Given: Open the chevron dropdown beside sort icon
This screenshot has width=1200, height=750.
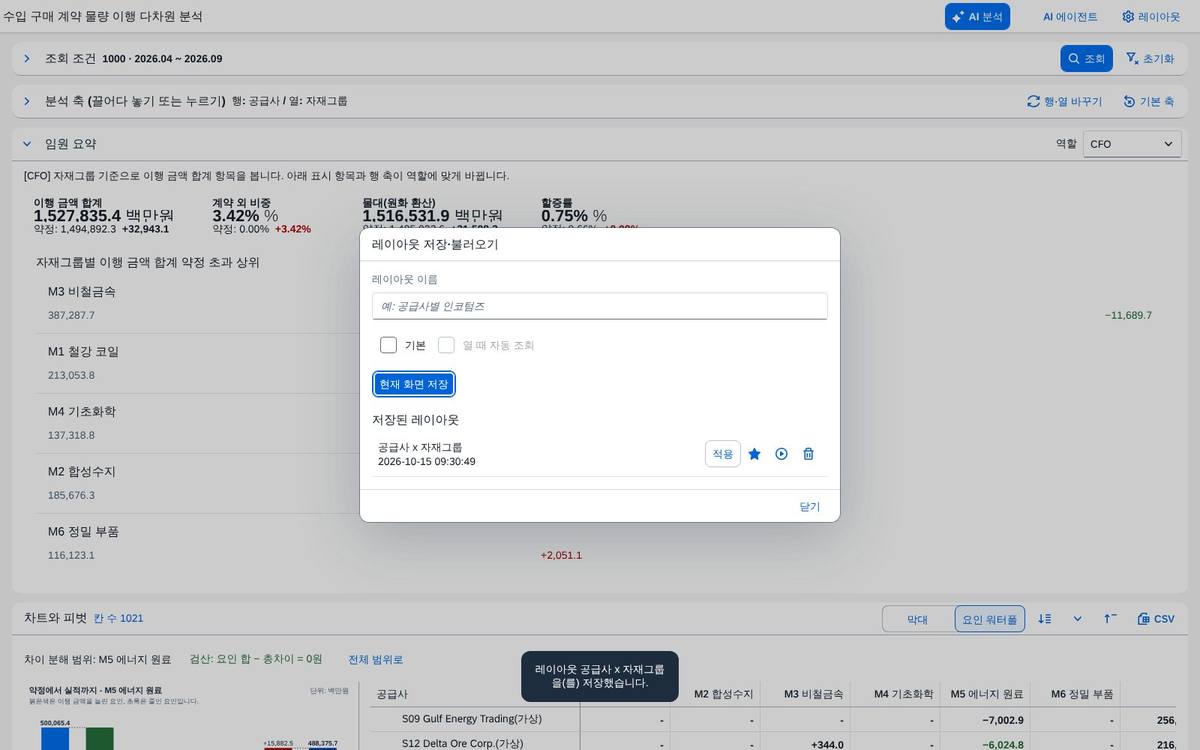Looking at the screenshot, I should tap(1078, 619).
